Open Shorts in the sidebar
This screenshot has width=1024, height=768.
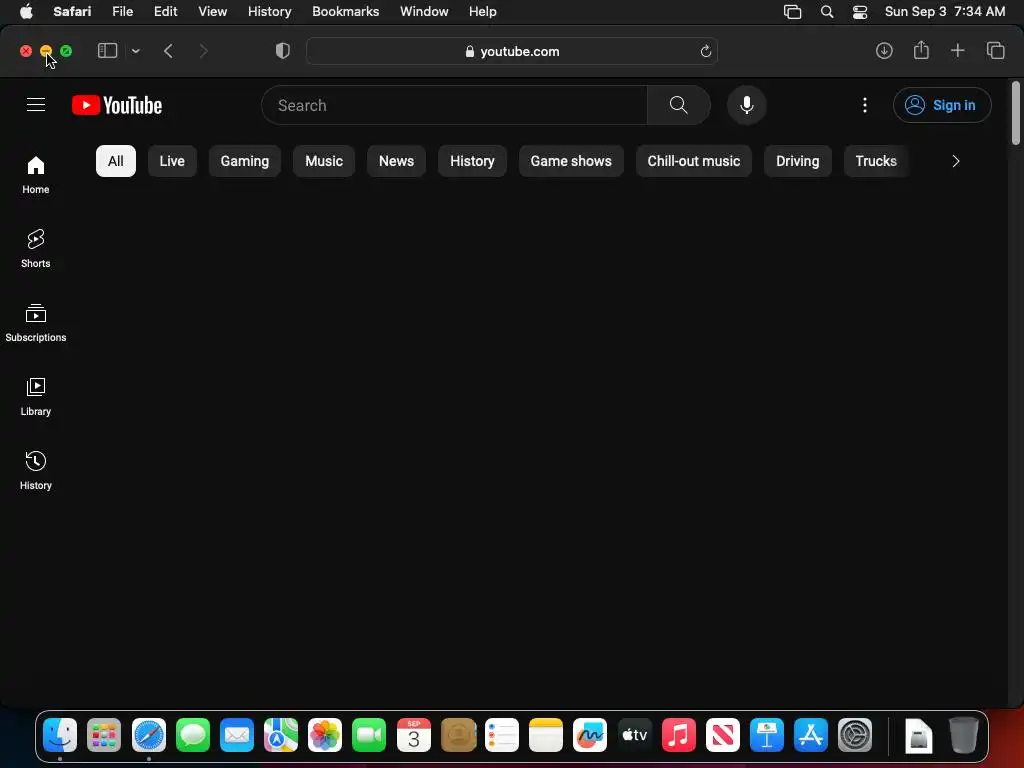pos(36,249)
